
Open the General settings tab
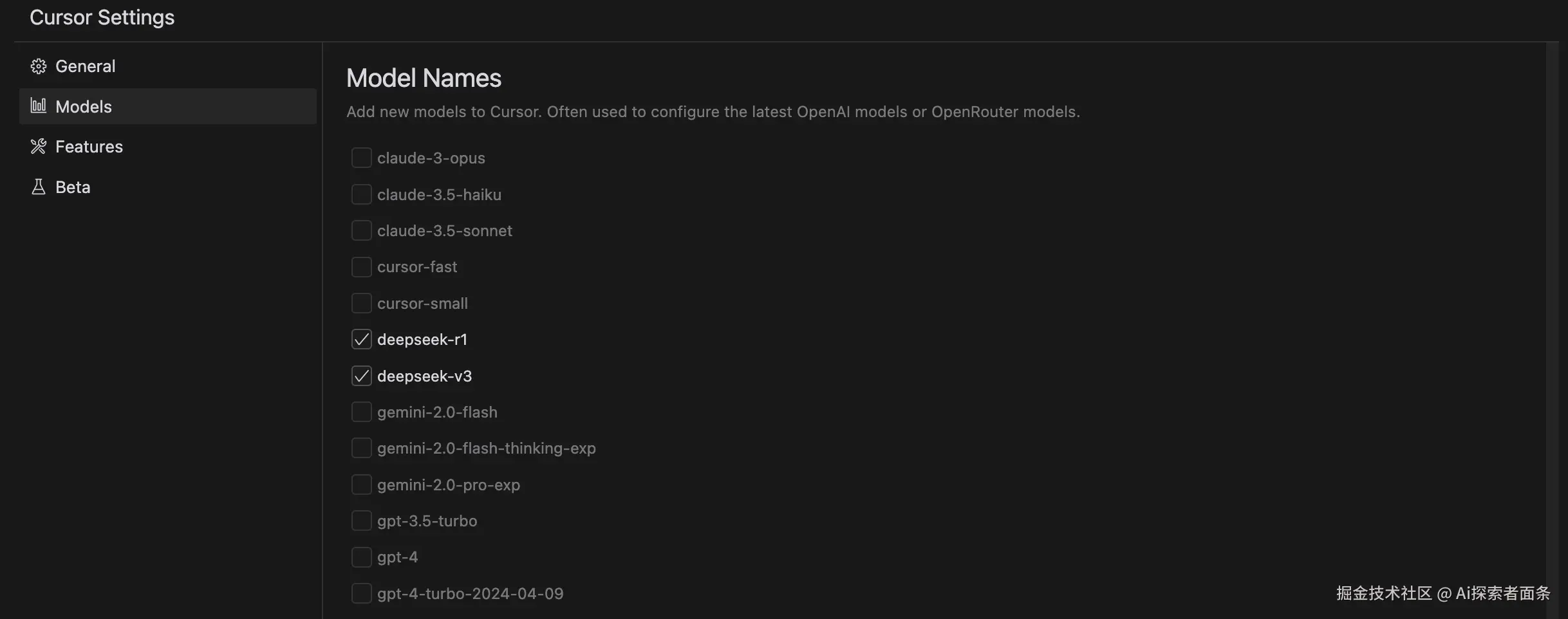pos(85,66)
